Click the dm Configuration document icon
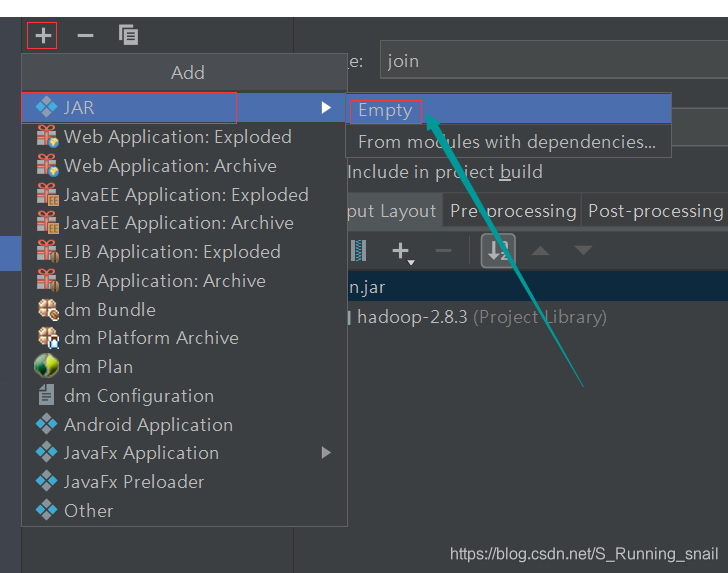This screenshot has width=728, height=573. [x=46, y=395]
